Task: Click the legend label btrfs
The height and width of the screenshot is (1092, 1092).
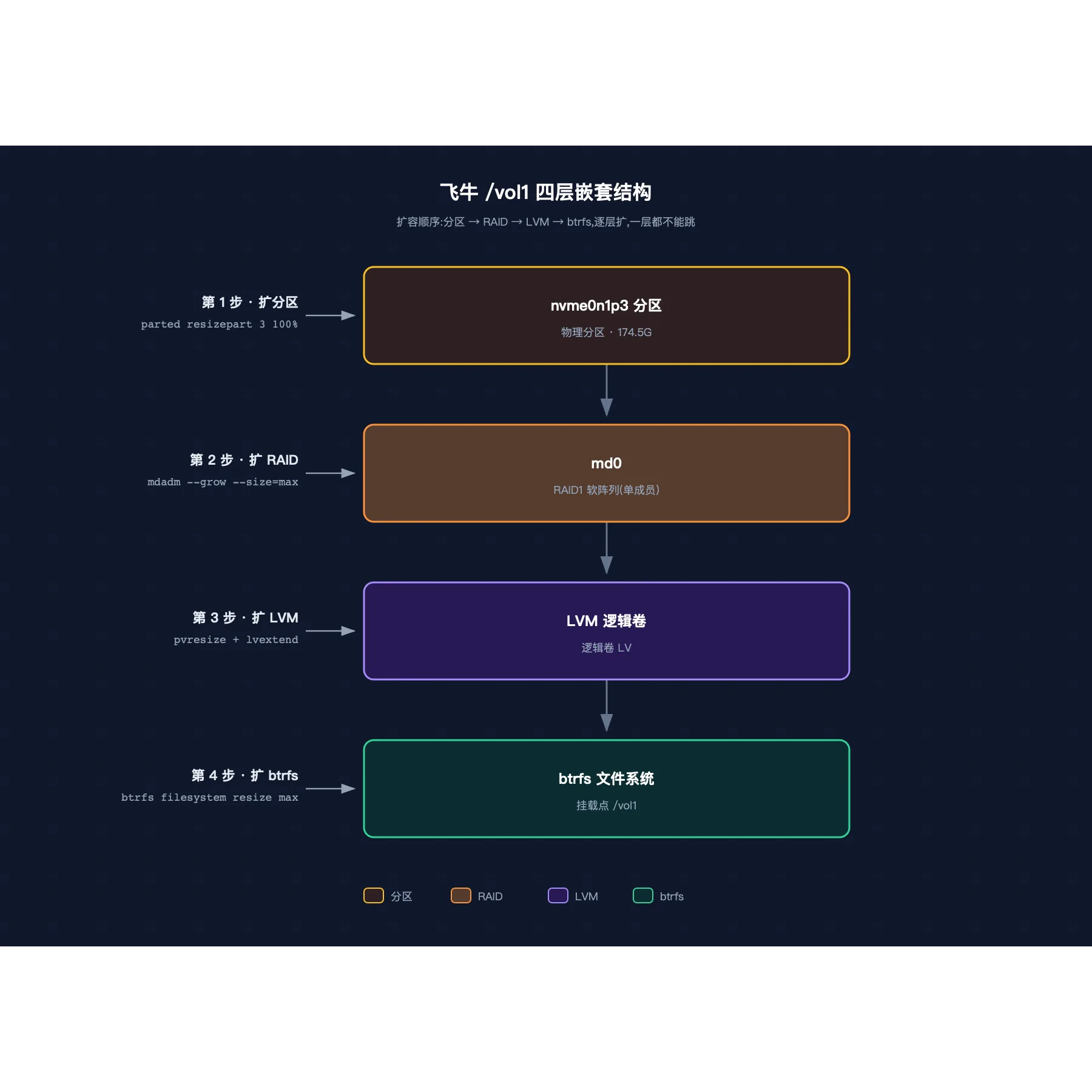Action: pyautogui.click(x=672, y=897)
